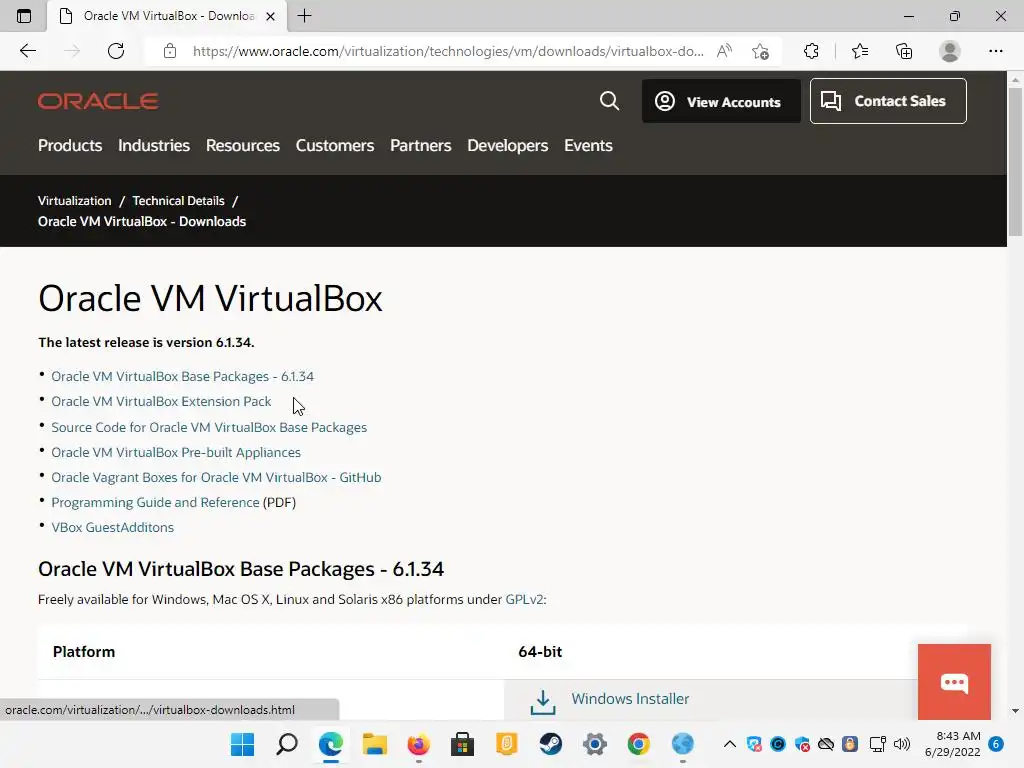Open the Industries menu
Screen dimensions: 1024x768
pyautogui.click(x=154, y=146)
